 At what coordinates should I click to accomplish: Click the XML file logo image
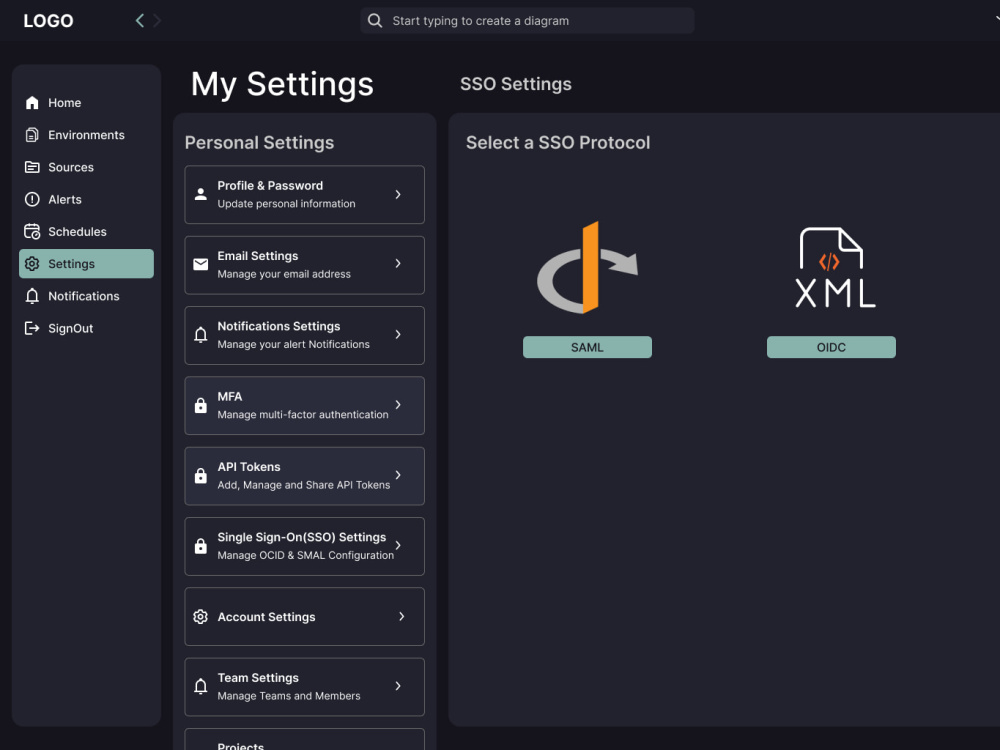[x=835, y=267]
